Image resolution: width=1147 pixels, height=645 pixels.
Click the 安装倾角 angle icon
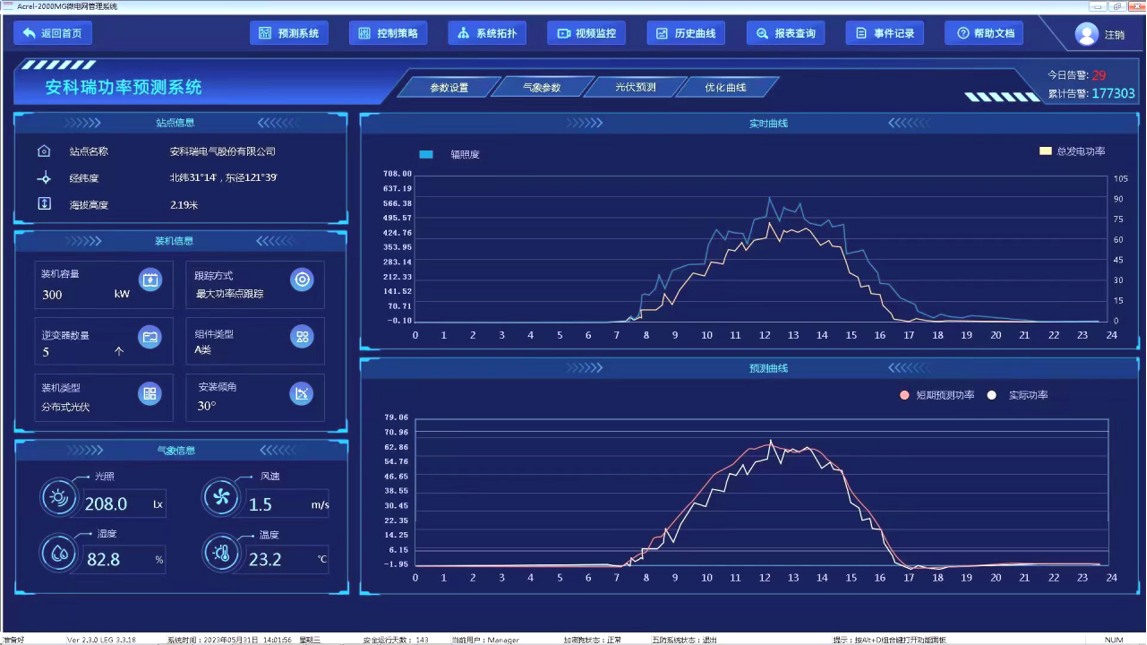click(301, 393)
